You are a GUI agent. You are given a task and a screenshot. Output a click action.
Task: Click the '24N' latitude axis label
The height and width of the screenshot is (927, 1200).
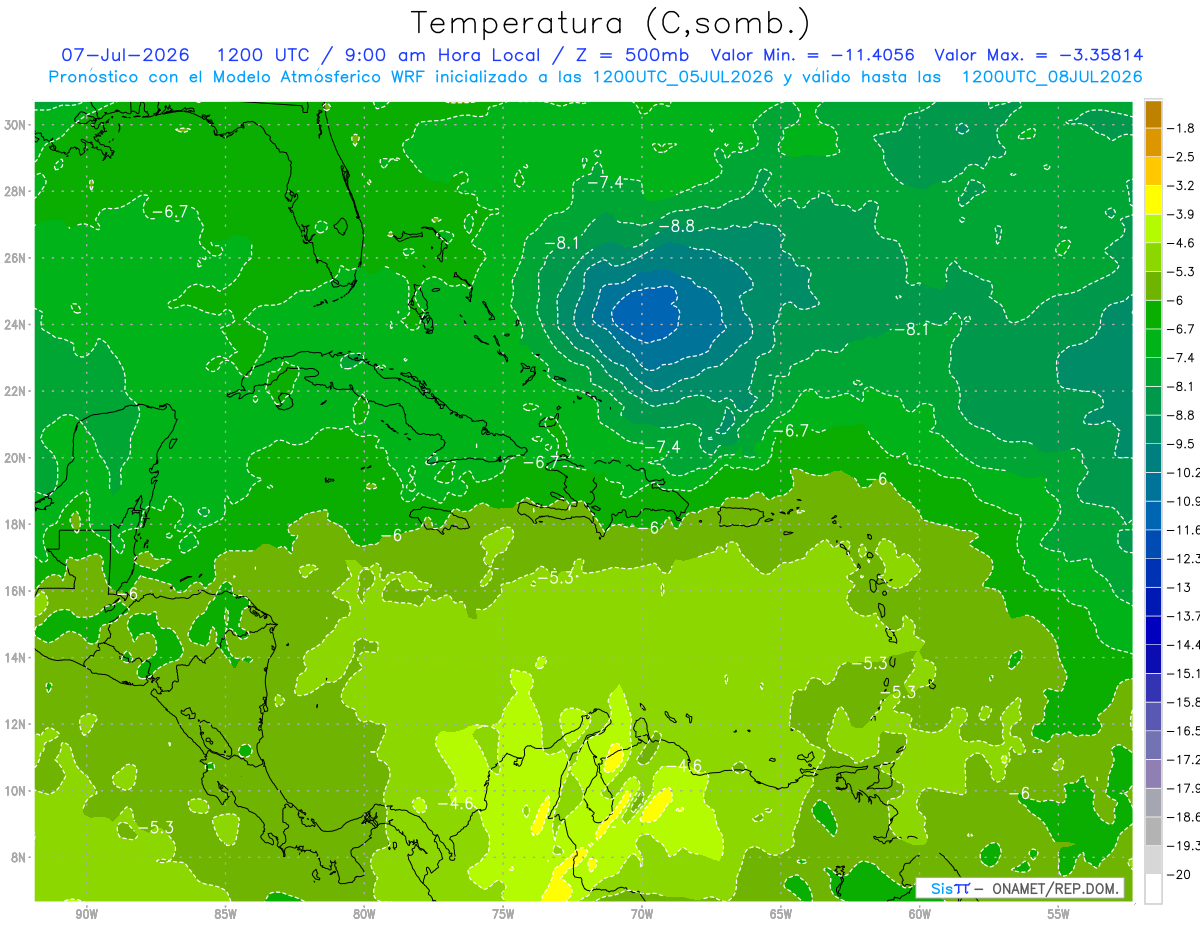point(17,324)
